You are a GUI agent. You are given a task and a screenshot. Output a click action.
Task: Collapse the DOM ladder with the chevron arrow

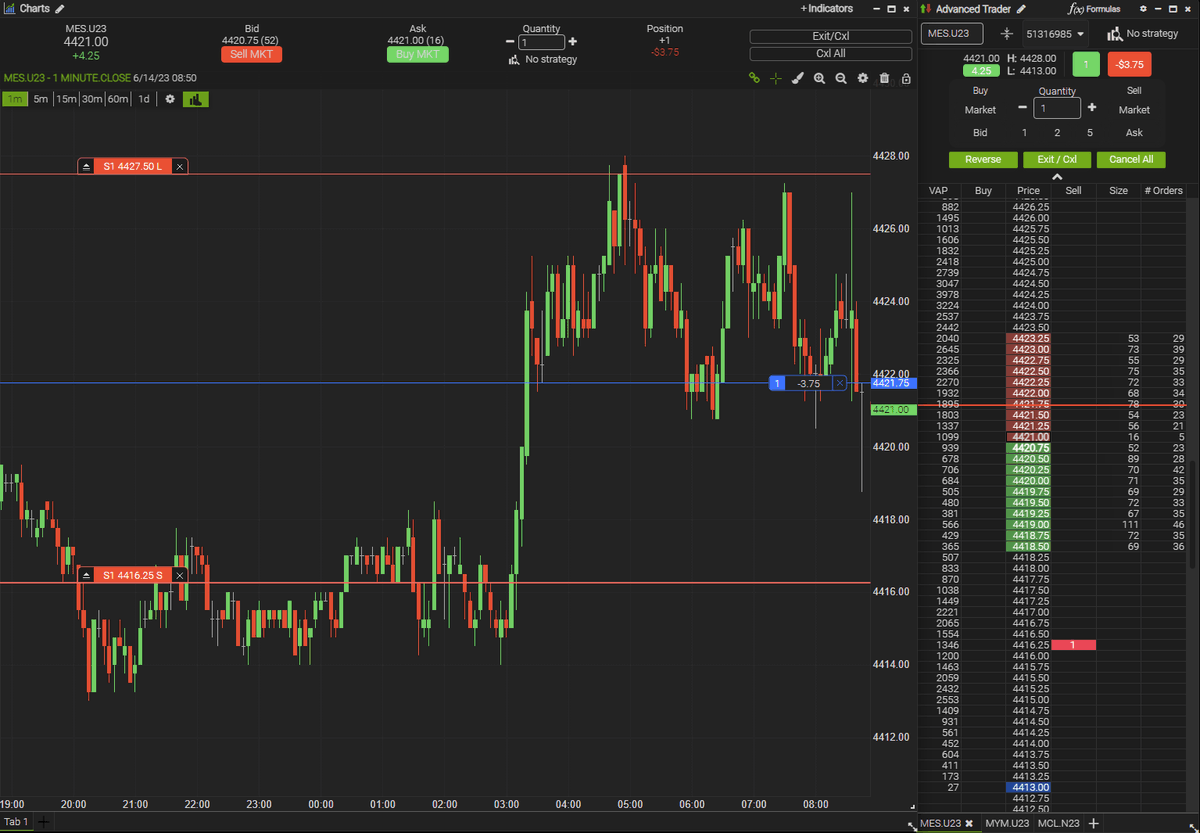(x=1057, y=176)
